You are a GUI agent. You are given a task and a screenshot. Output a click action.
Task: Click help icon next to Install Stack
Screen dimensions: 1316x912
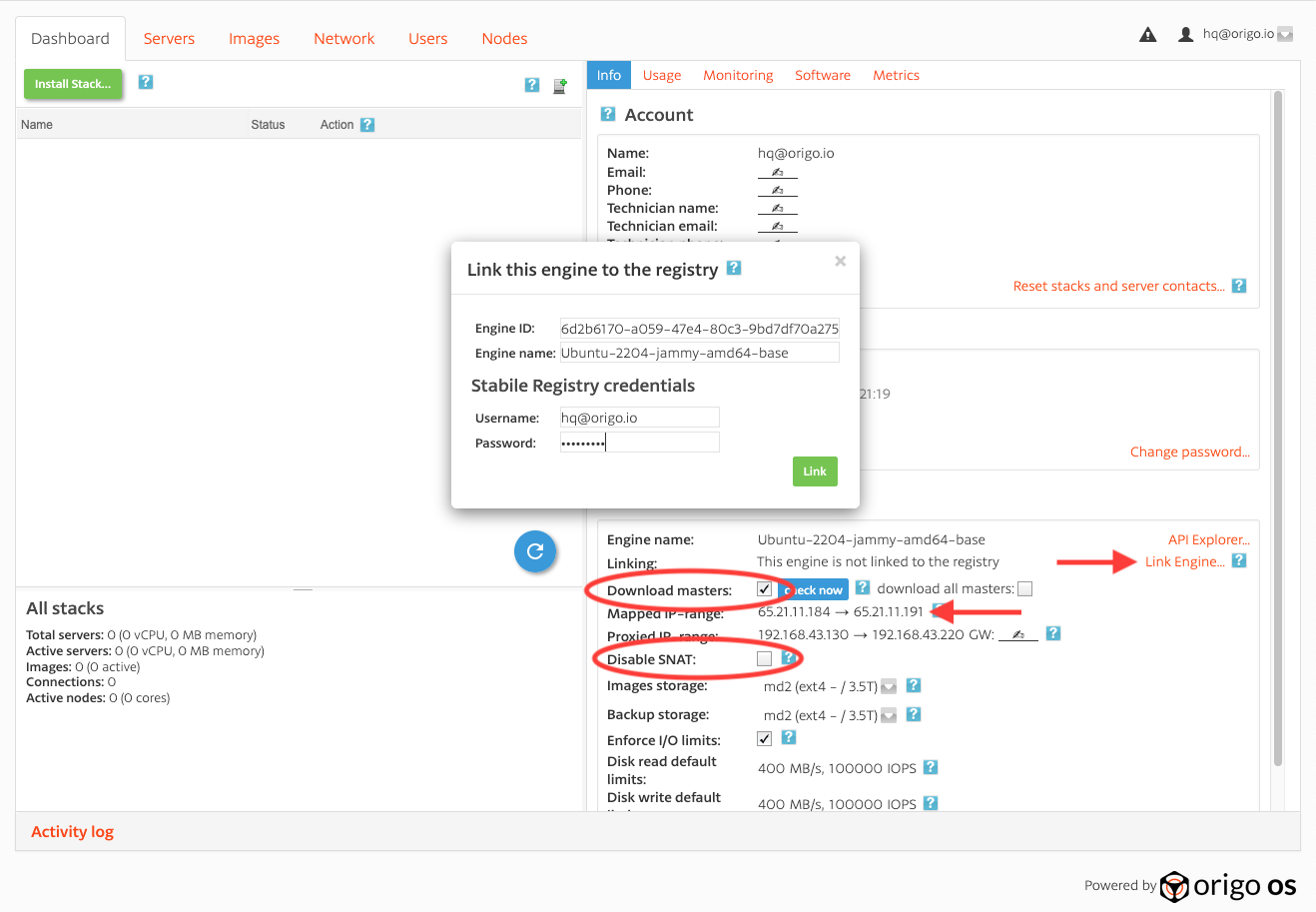coord(146,82)
